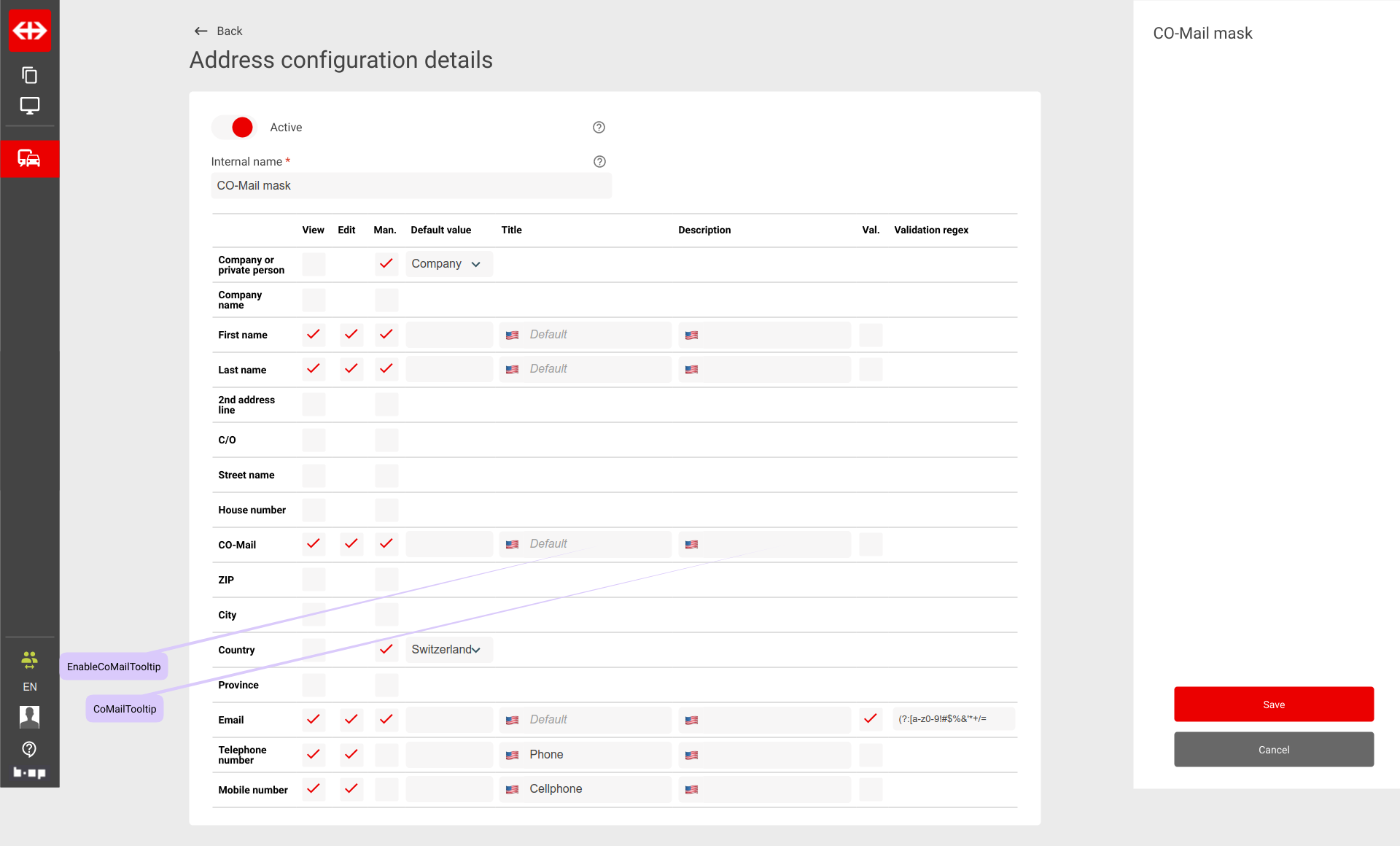This screenshot has height=846, width=1400.
Task: Open the user profile avatar
Action: (30, 717)
